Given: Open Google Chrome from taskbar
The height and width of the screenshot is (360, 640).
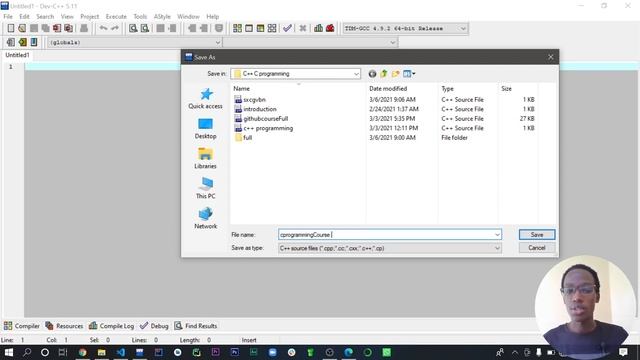Looking at the screenshot, I should 82,352.
